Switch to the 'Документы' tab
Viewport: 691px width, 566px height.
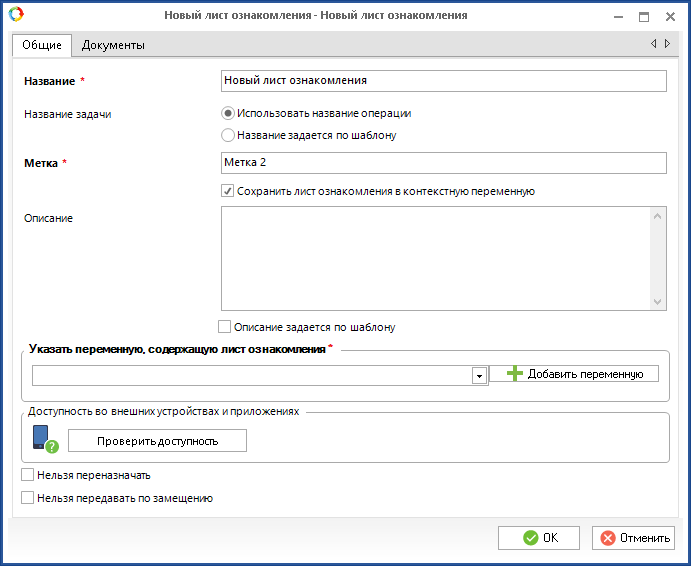(113, 45)
